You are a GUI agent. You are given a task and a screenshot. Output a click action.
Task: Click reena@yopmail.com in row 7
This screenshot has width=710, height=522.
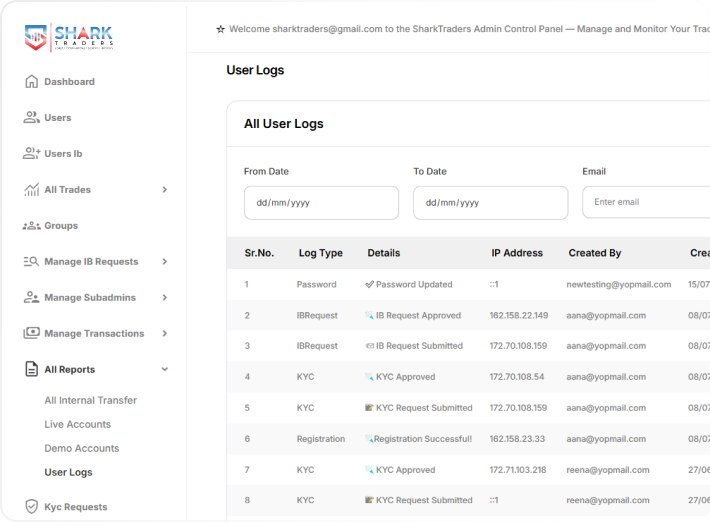tap(608, 470)
